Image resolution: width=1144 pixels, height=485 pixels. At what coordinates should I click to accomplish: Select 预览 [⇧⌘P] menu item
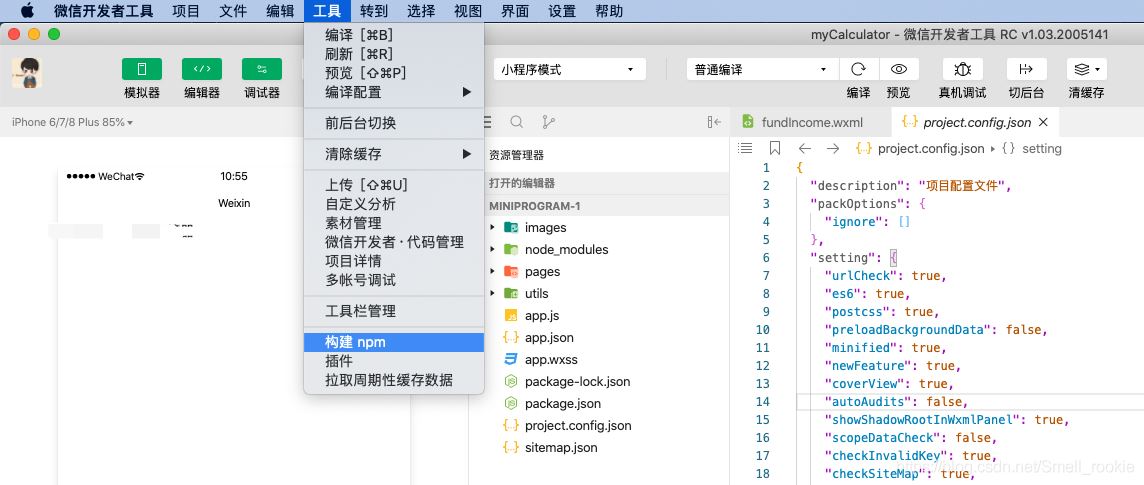(394, 73)
